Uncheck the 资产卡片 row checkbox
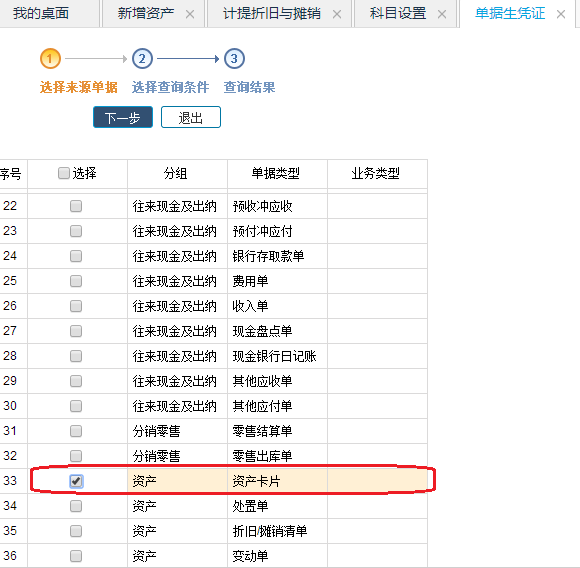Image resolution: width=580 pixels, height=568 pixels. pos(76,481)
